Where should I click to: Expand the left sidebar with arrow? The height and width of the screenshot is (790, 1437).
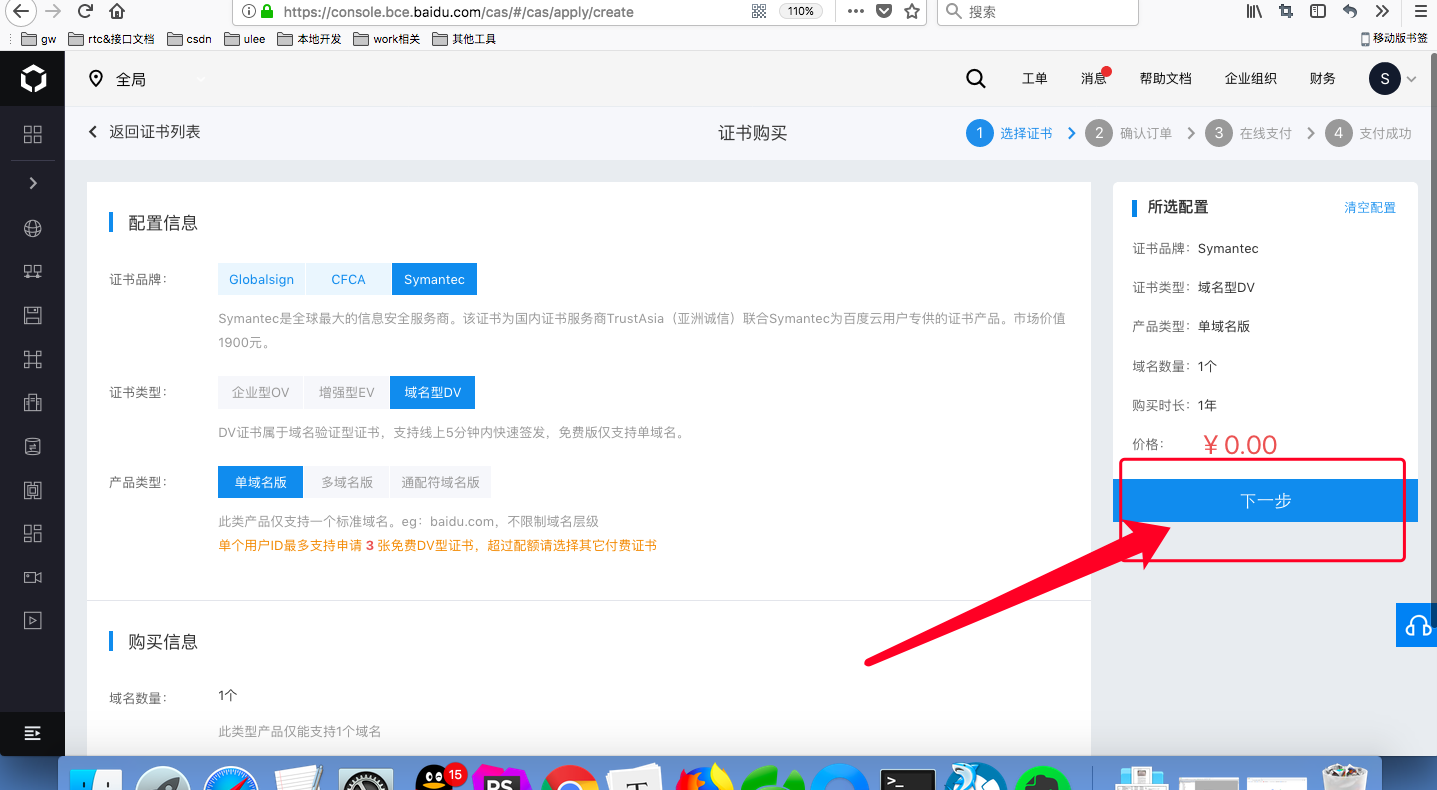[33, 183]
